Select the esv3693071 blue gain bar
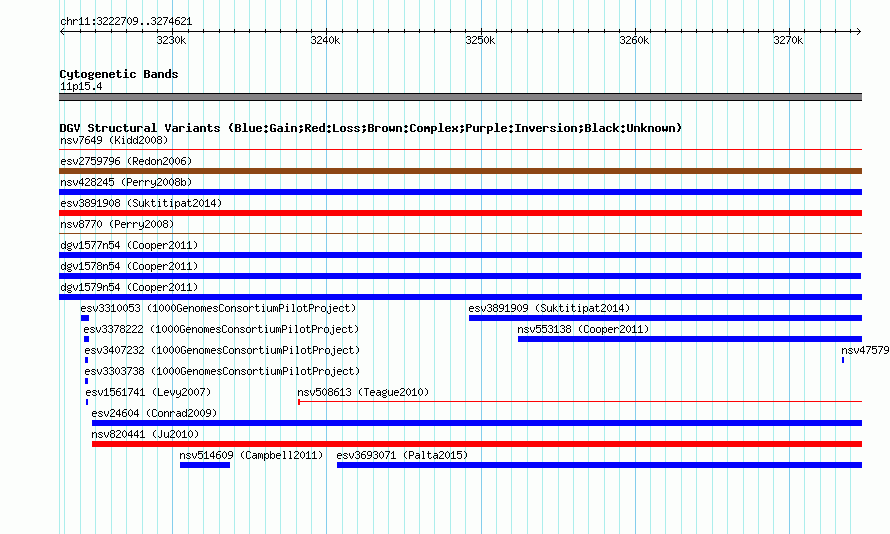This screenshot has width=890, height=534. 599,465
